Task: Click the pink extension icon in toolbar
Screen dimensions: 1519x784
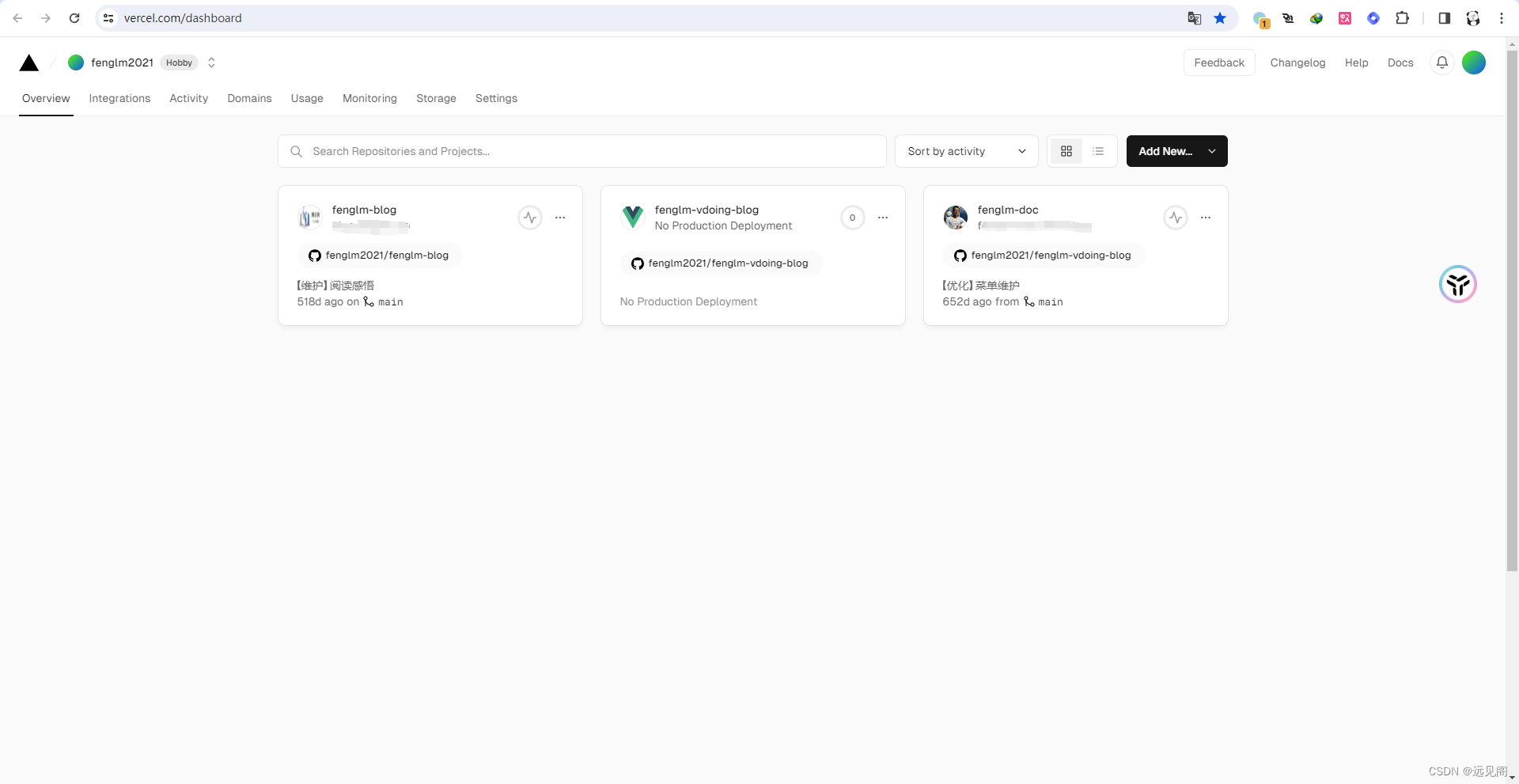Action: point(1345,18)
